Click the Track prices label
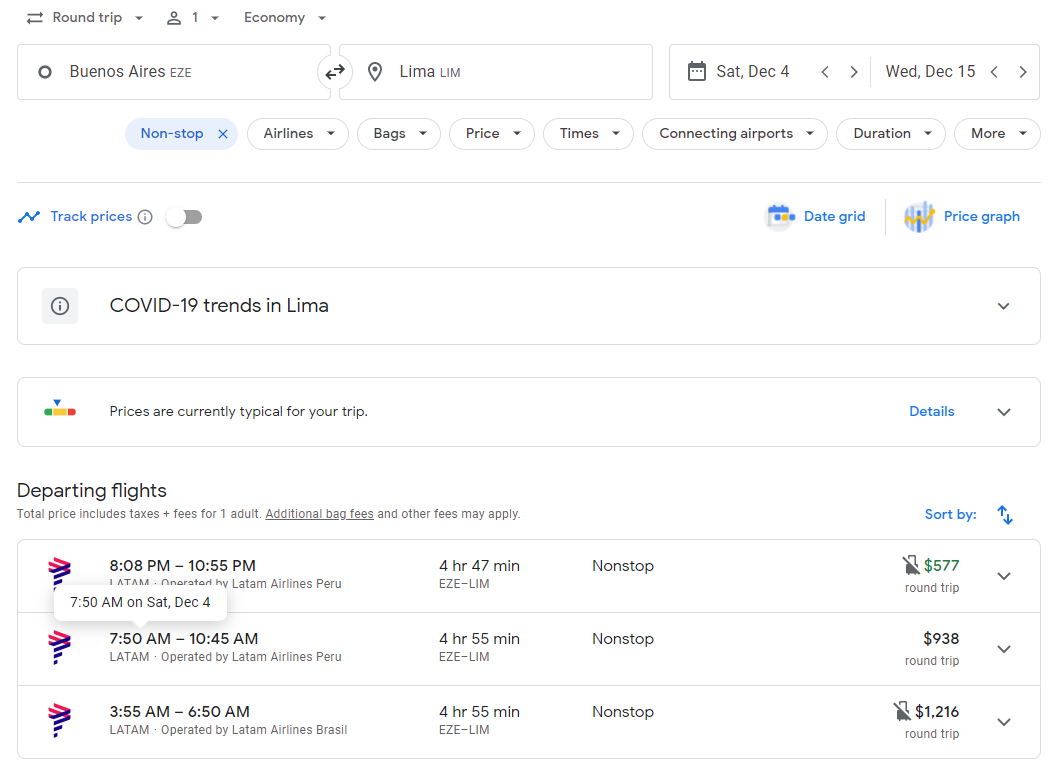1049x774 pixels. tap(91, 216)
